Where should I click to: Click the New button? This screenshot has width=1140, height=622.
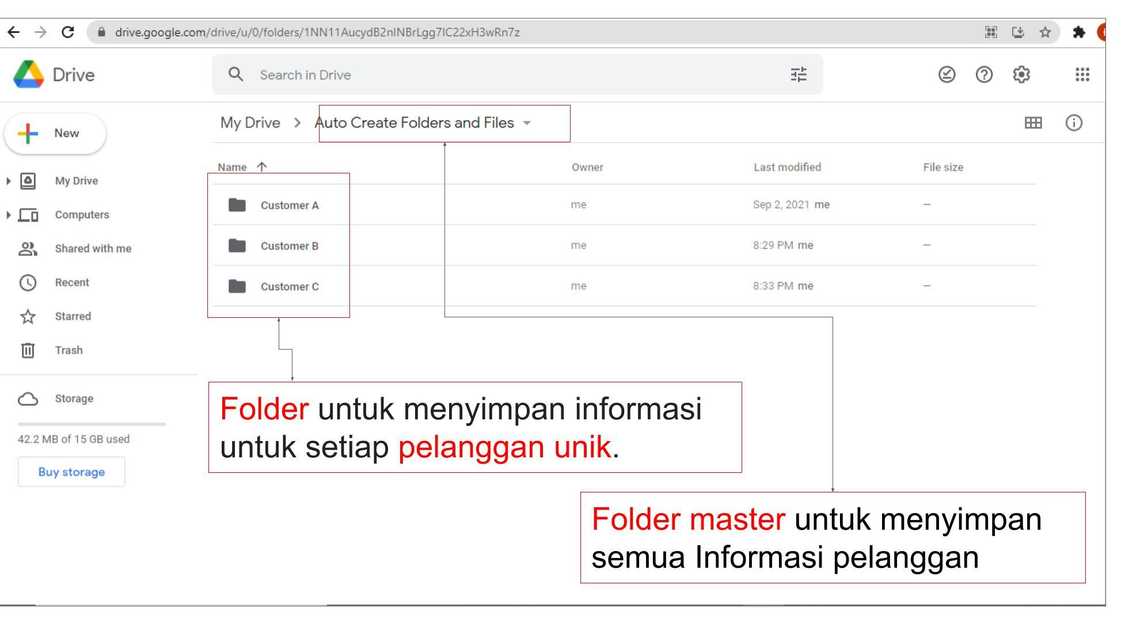tap(55, 134)
